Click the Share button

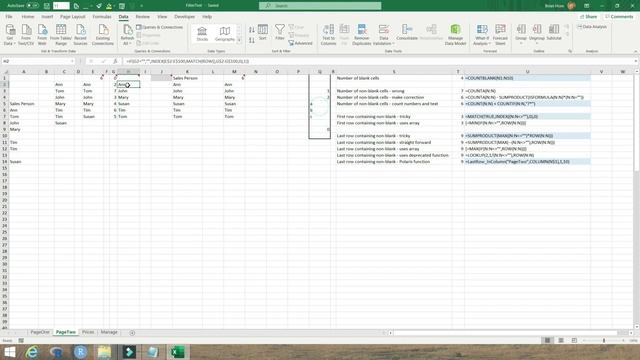589,17
